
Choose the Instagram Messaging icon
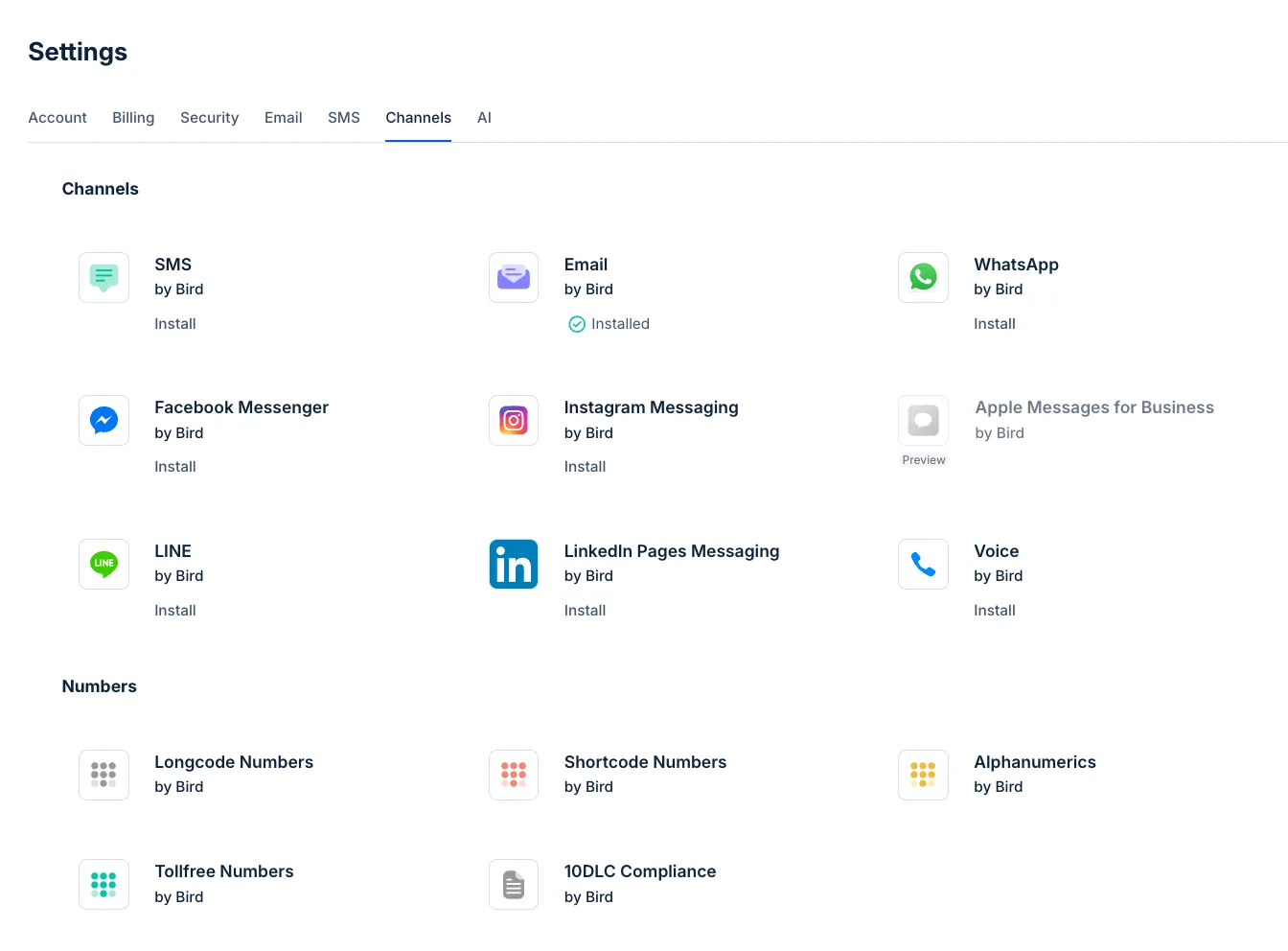coord(514,420)
